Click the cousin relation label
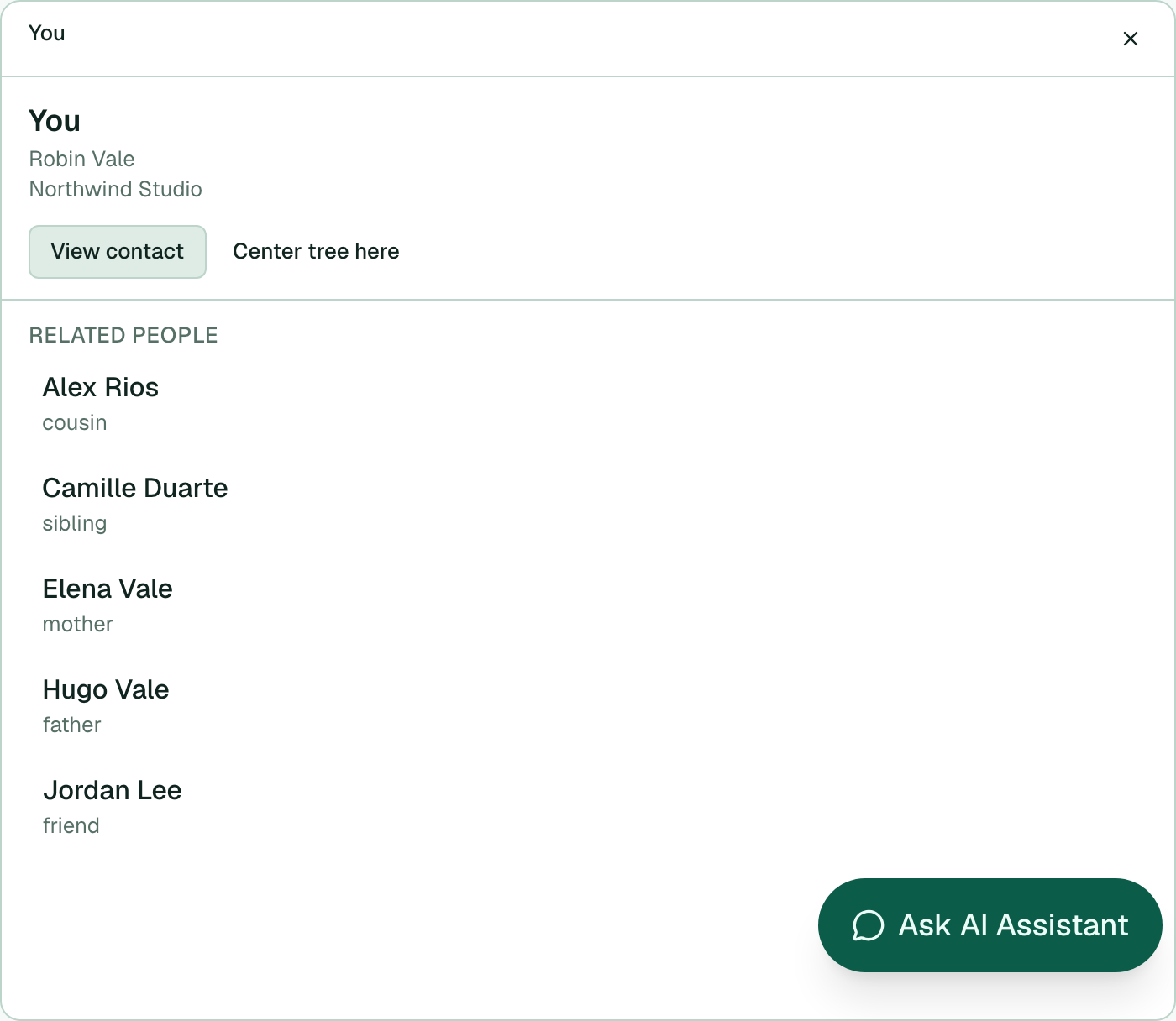This screenshot has height=1021, width=1176. pos(75,422)
